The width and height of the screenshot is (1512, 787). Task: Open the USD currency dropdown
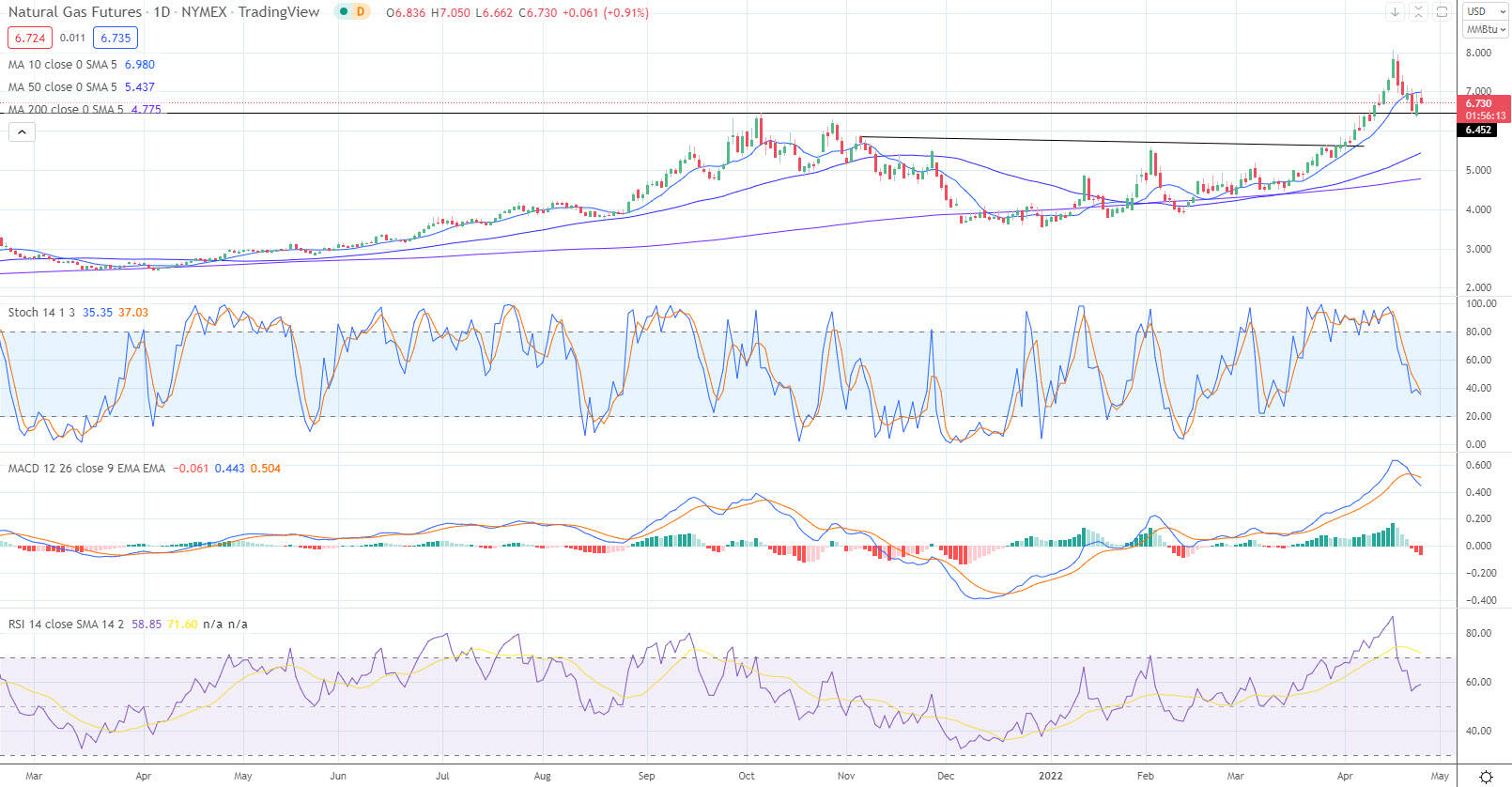point(1485,11)
